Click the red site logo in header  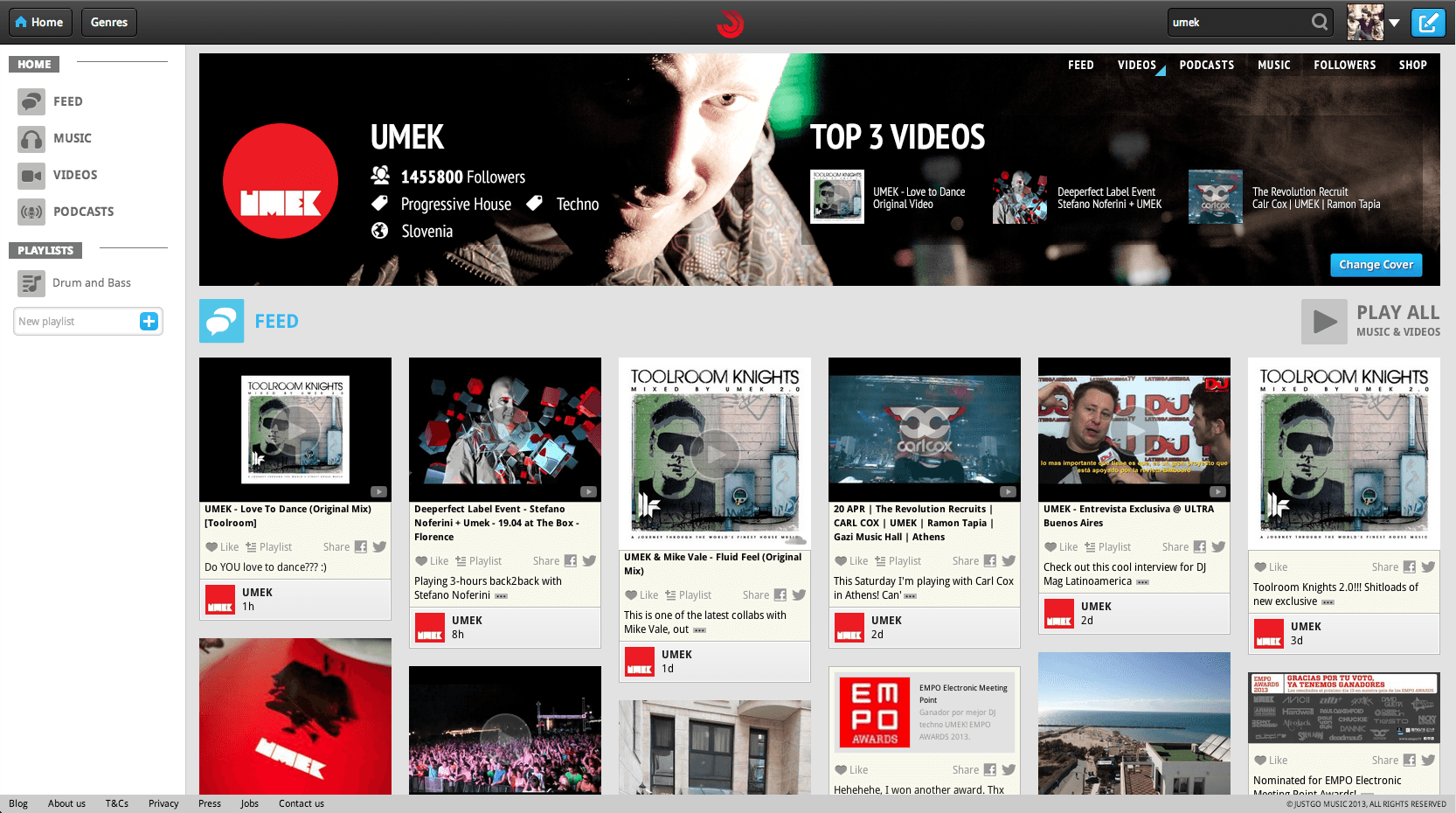pos(730,23)
